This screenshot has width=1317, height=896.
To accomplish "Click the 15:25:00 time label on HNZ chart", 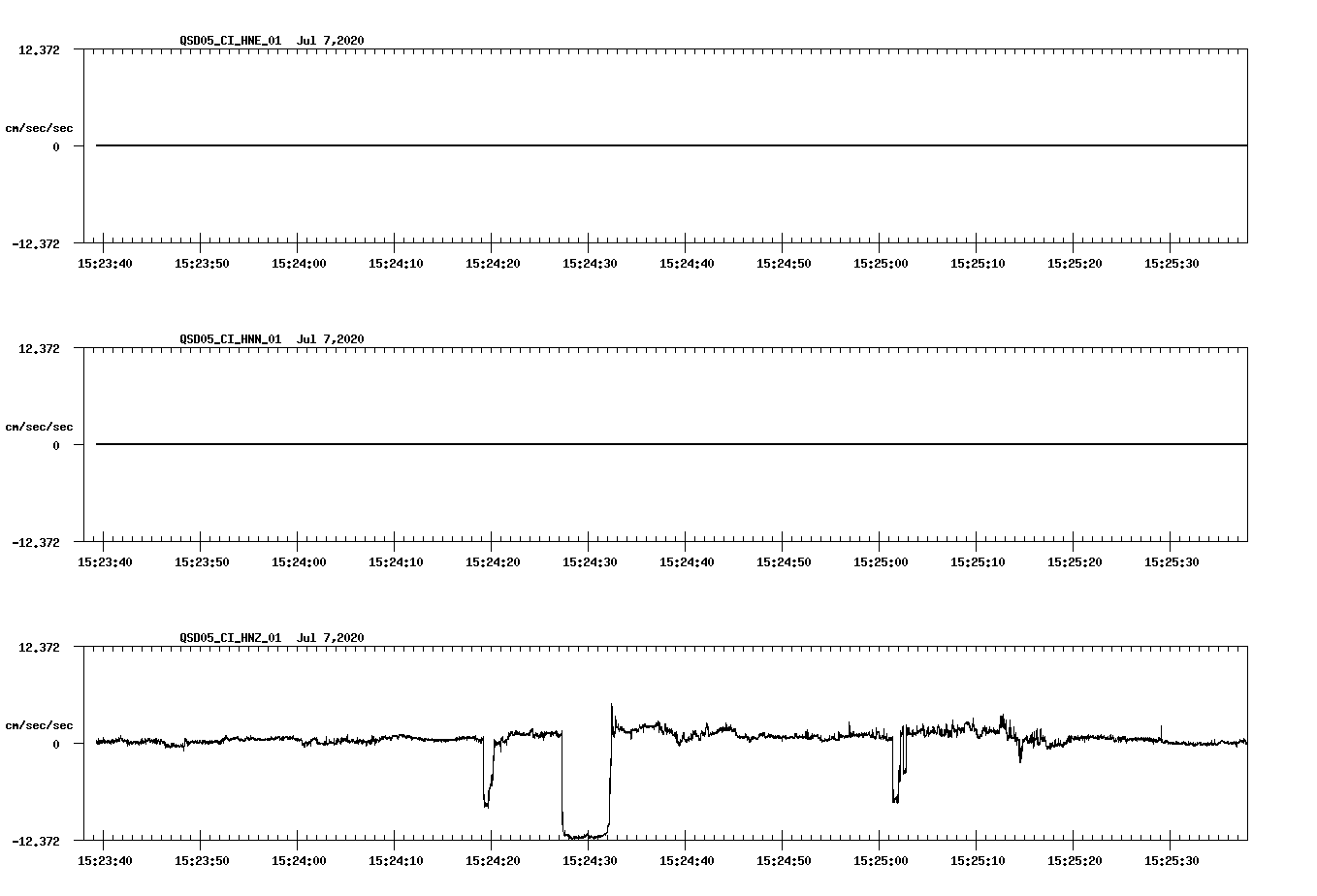I will [881, 860].
